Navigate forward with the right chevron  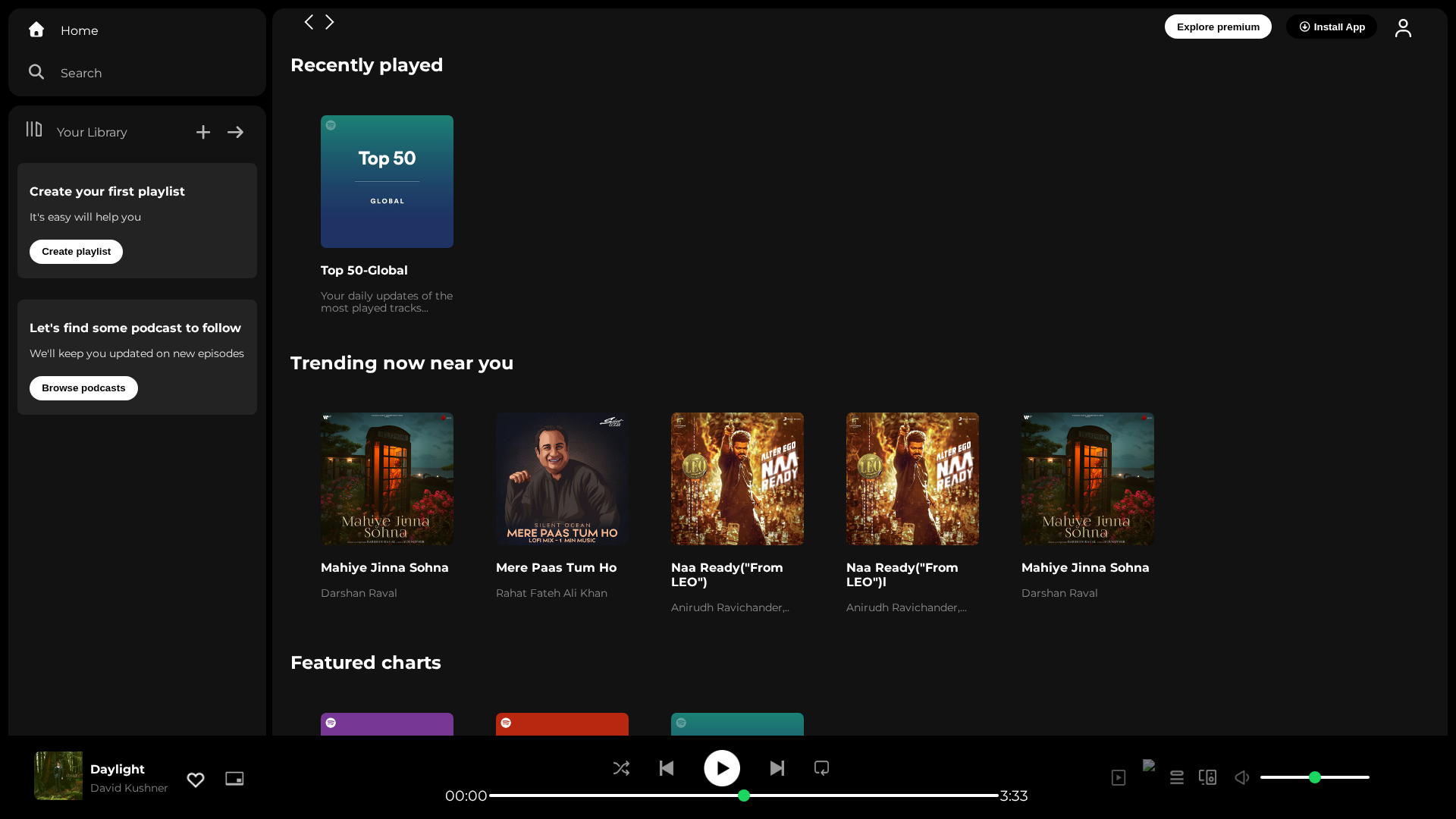point(330,22)
